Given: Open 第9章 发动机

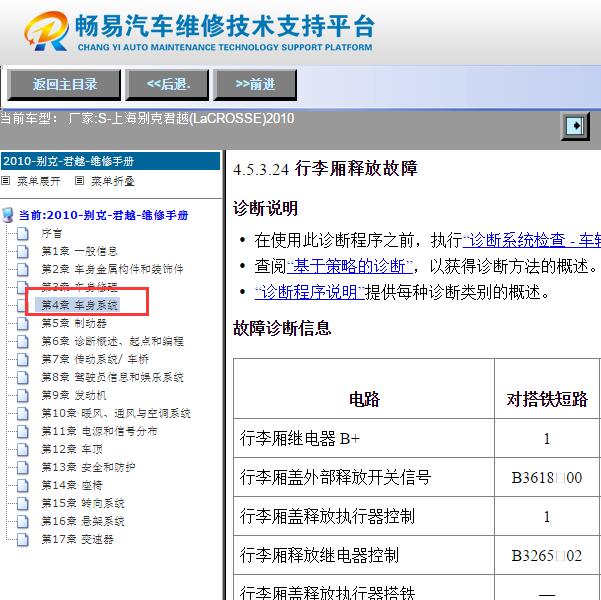Looking at the screenshot, I should (74, 395).
